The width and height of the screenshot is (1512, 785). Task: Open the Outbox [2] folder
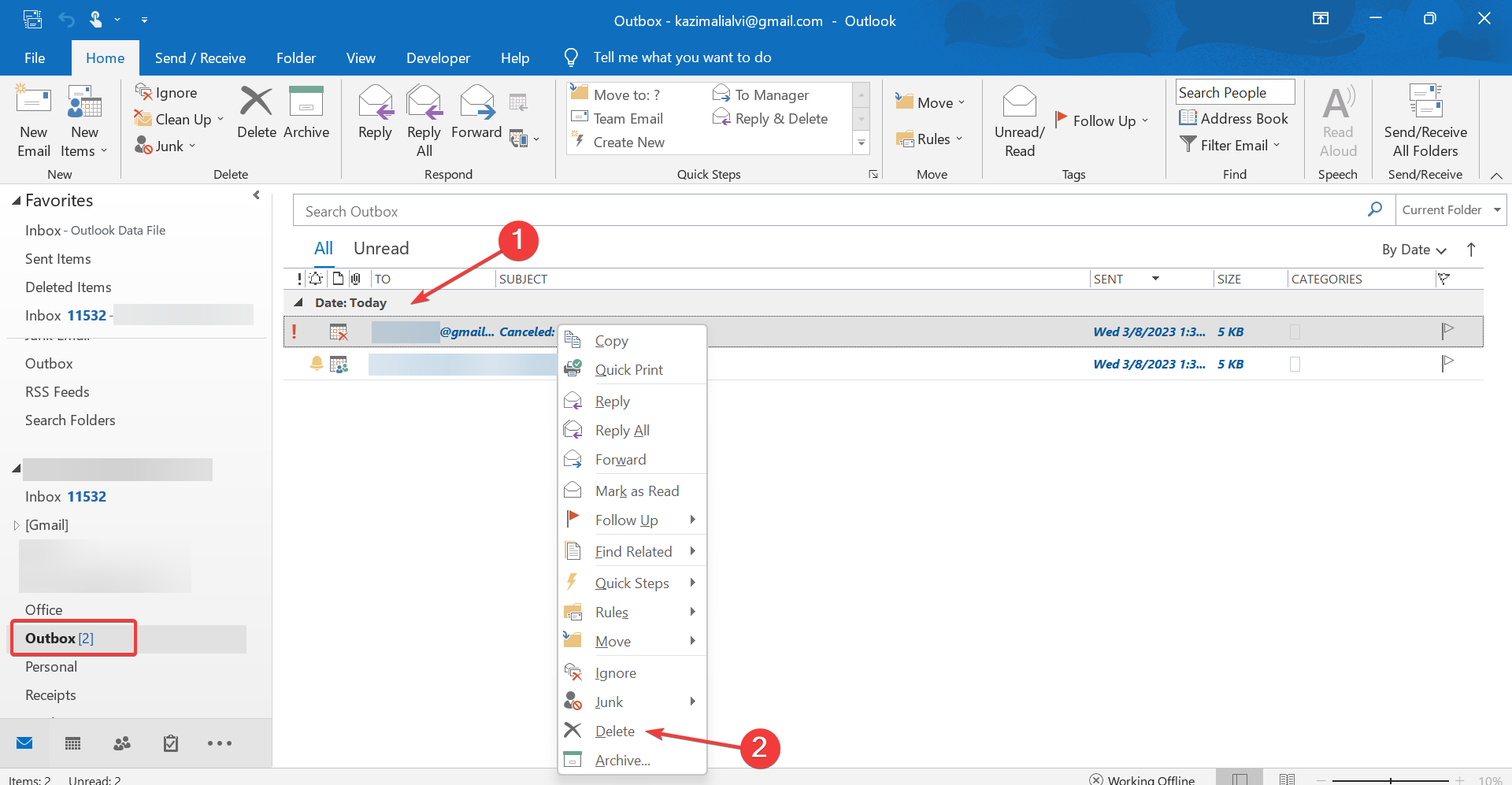(x=60, y=639)
